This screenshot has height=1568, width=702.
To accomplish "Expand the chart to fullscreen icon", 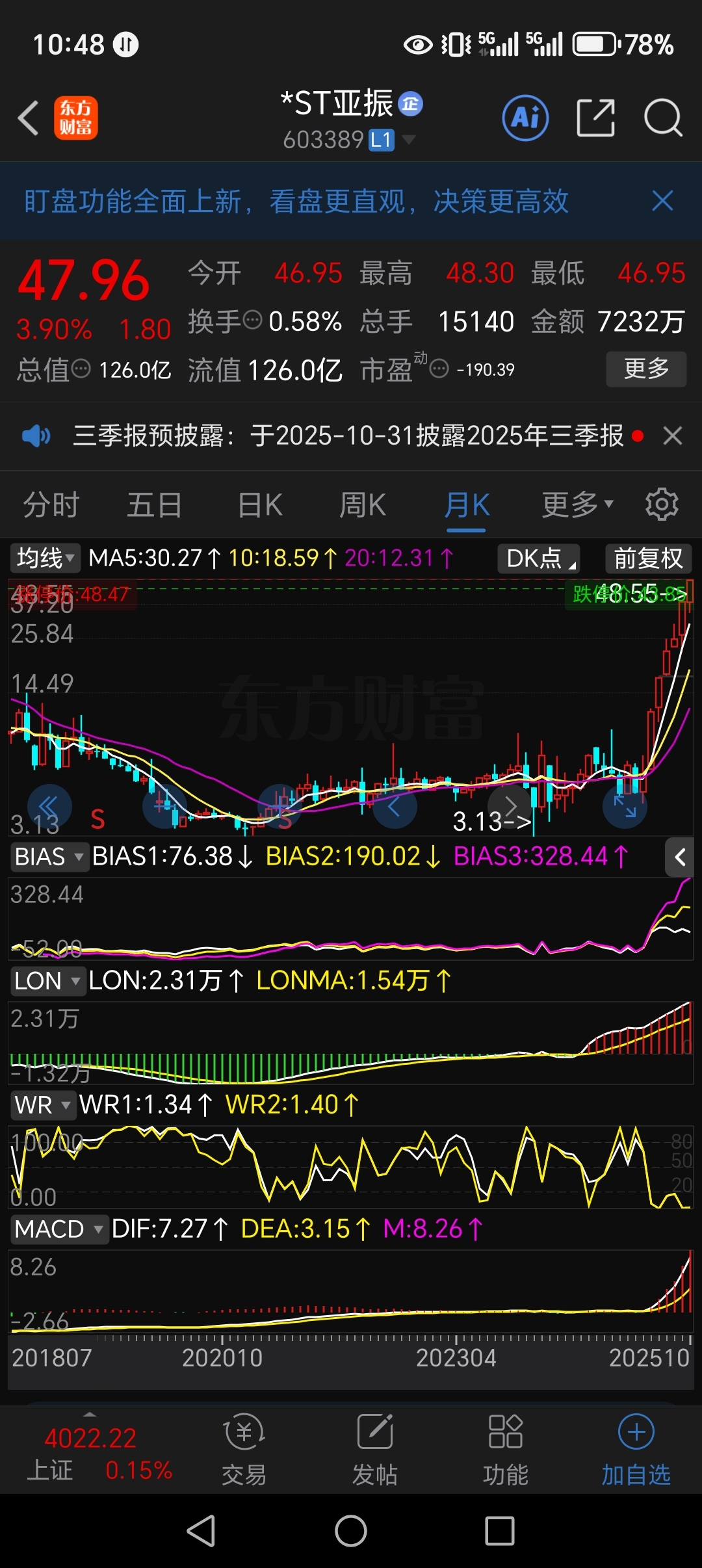I will 625,806.
